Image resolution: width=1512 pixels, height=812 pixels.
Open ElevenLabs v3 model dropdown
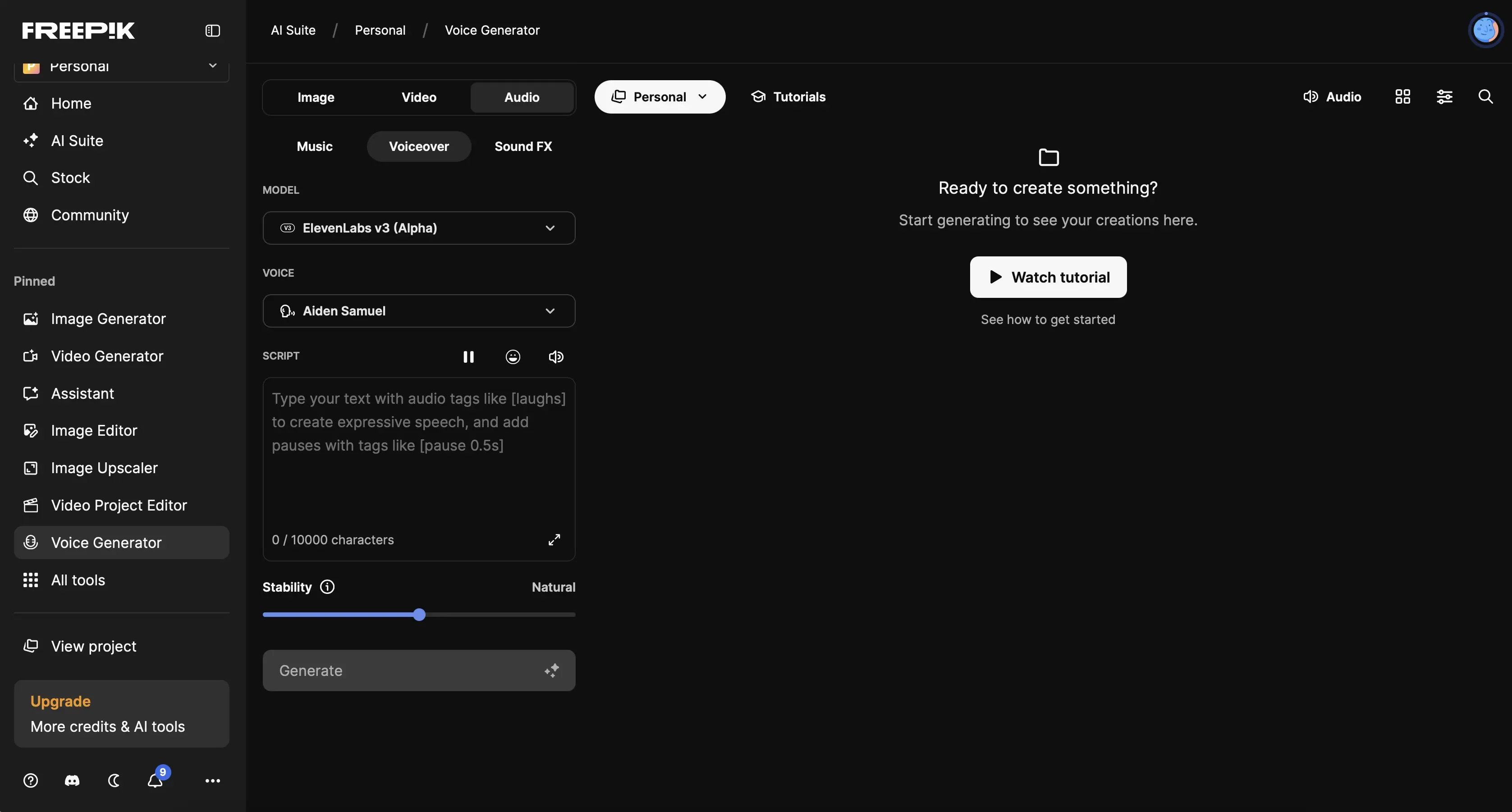coord(418,228)
